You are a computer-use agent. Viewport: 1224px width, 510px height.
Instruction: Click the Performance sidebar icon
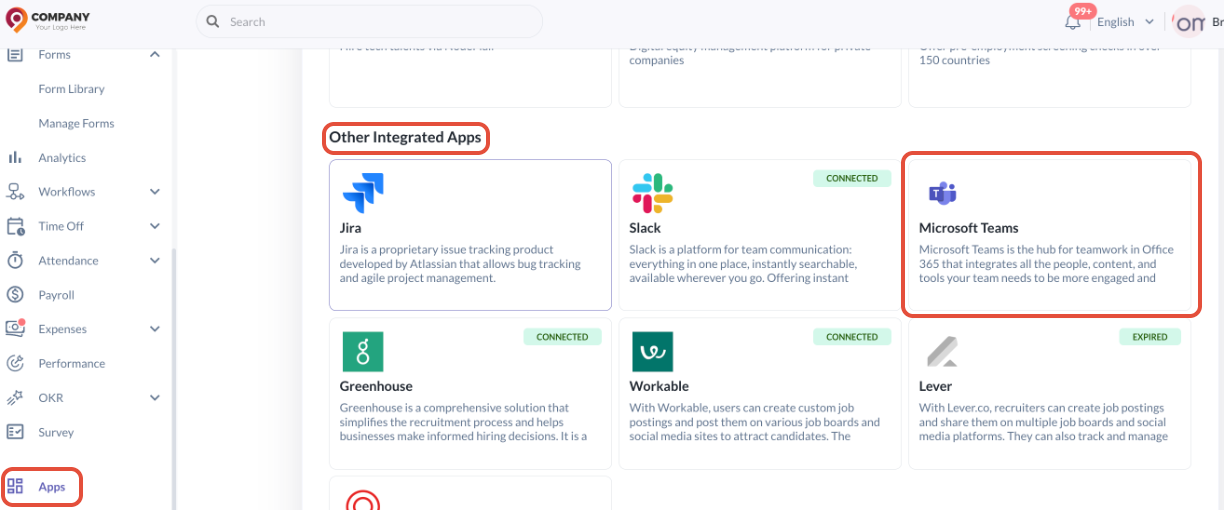[15, 363]
